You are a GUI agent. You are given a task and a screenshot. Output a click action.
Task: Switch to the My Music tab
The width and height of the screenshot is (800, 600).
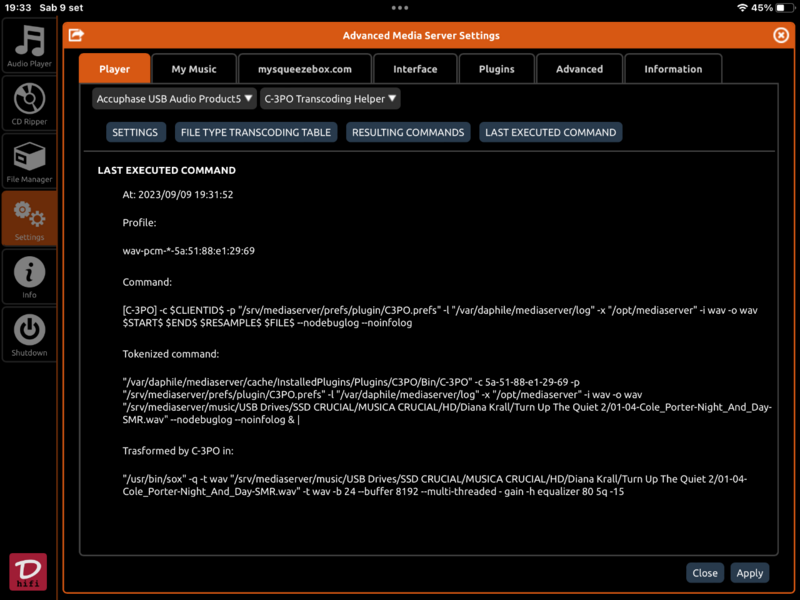(194, 68)
